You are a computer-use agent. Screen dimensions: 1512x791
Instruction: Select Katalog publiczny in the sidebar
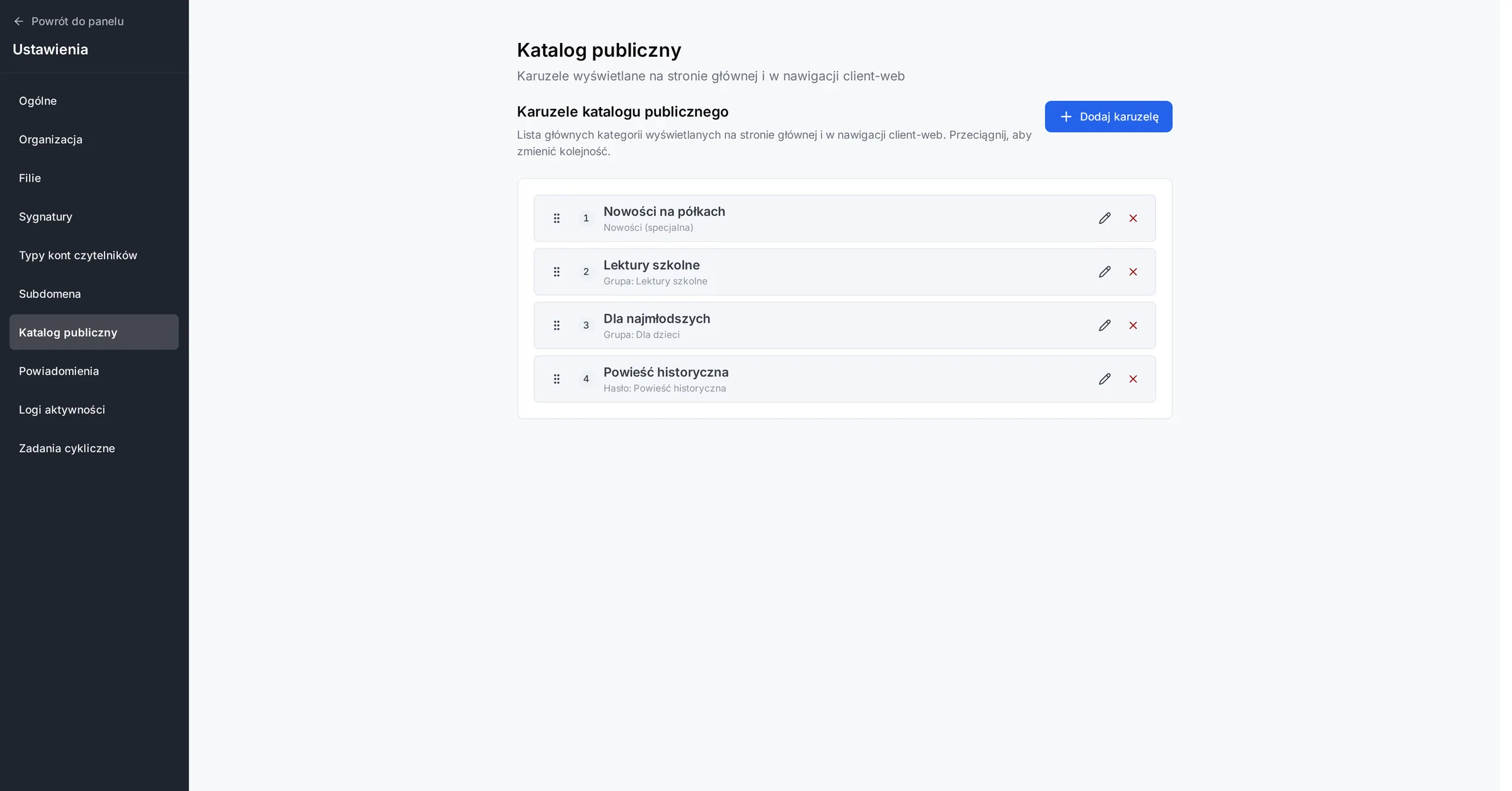coord(94,332)
